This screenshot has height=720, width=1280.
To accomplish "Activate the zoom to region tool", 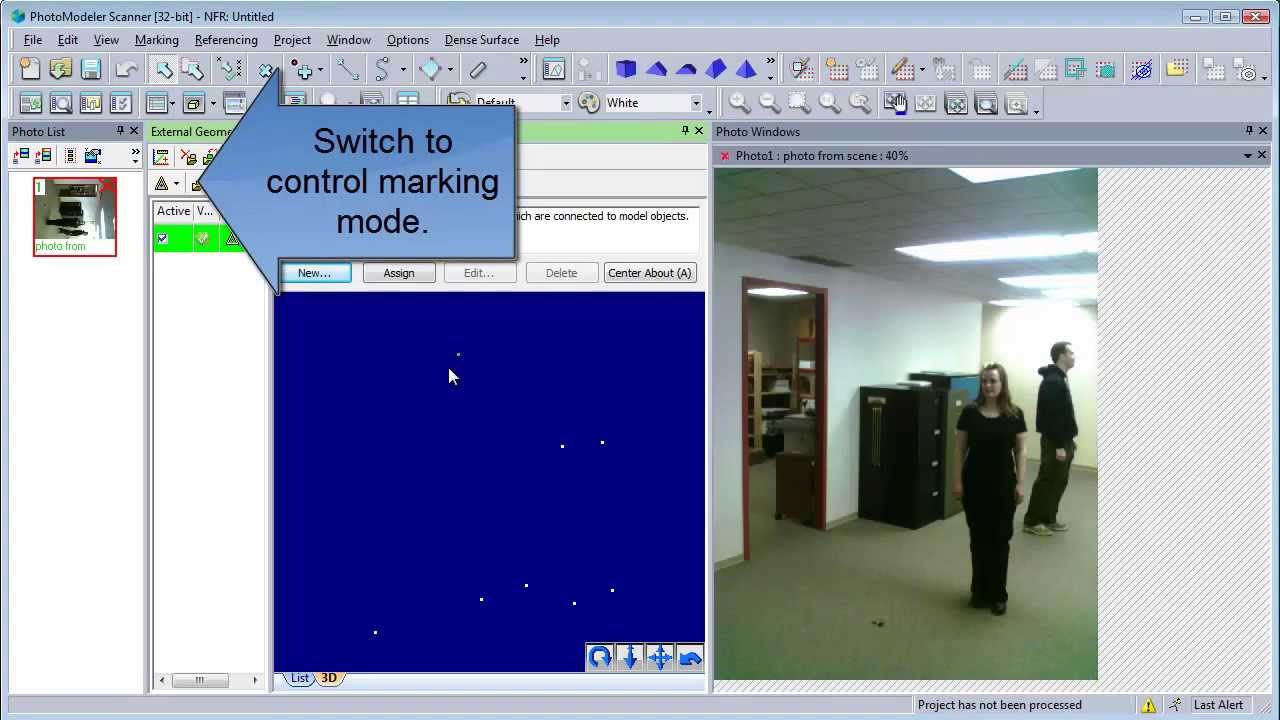I will coord(799,103).
